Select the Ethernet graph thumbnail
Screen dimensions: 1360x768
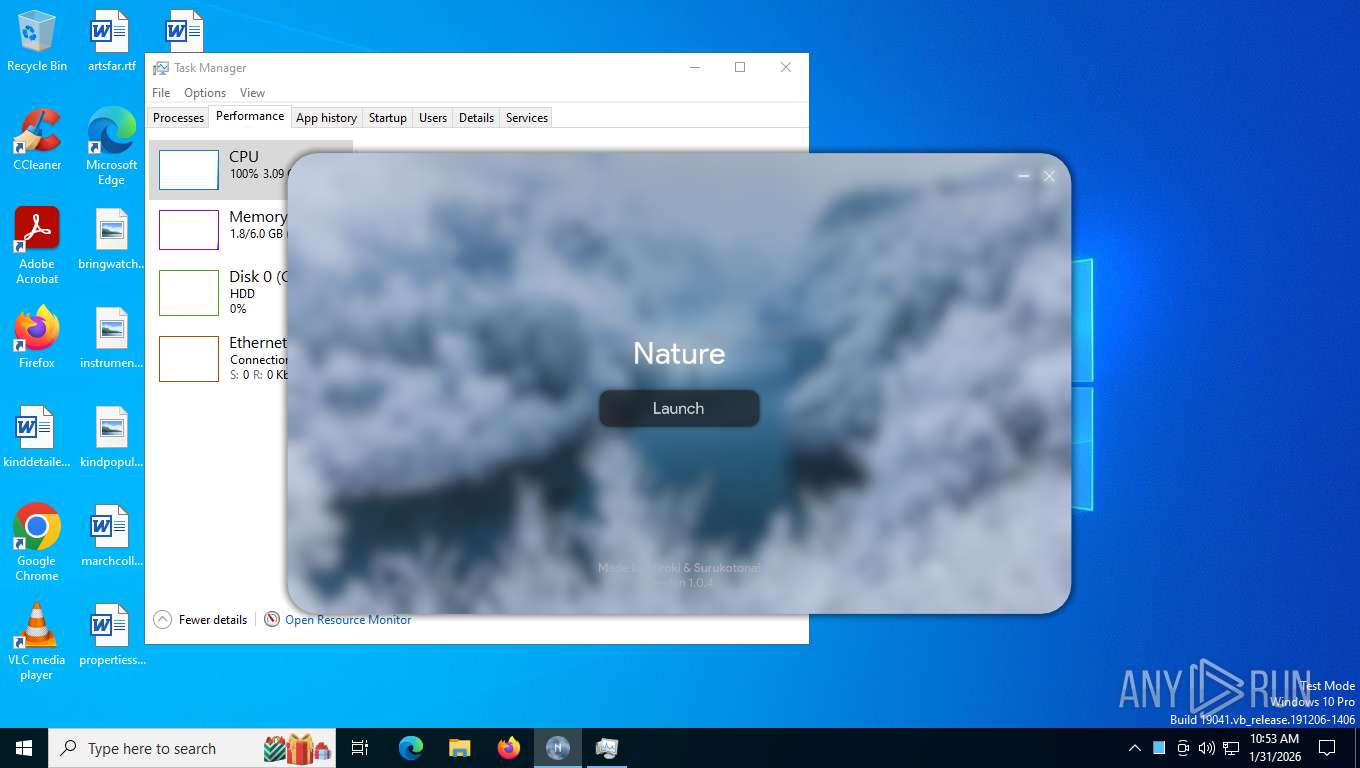click(189, 358)
